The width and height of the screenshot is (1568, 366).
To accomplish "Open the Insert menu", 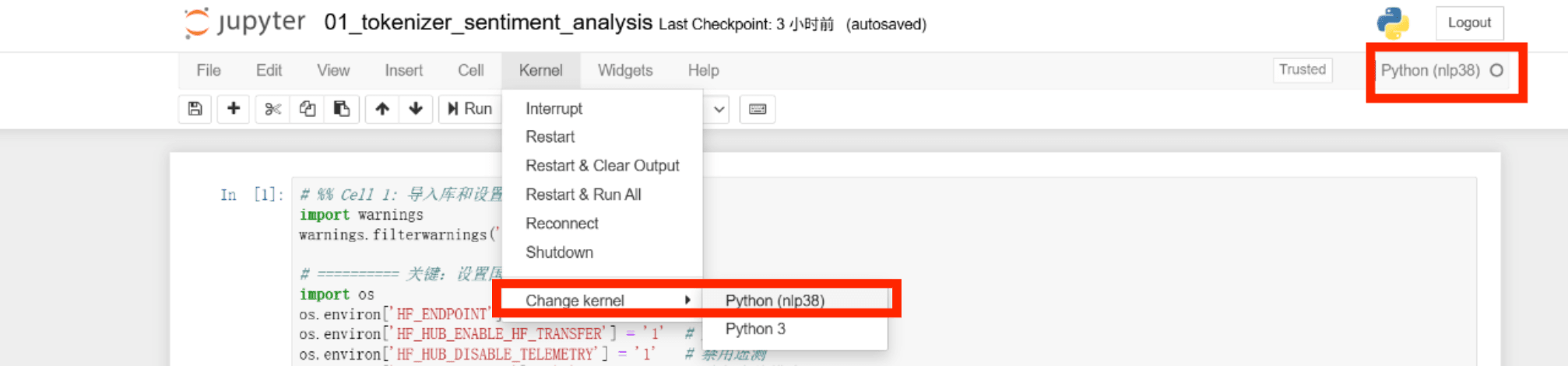I will point(403,70).
